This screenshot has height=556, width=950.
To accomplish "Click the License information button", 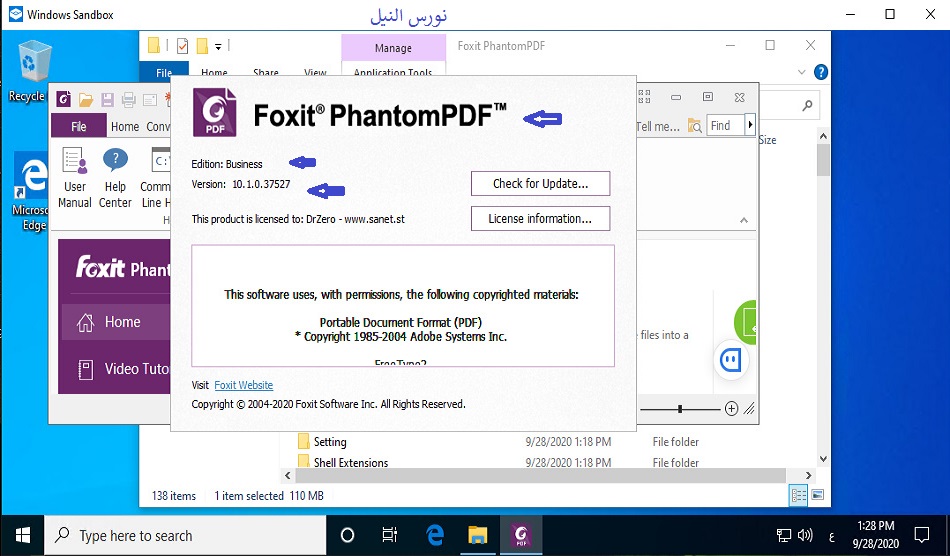I will pyautogui.click(x=540, y=219).
